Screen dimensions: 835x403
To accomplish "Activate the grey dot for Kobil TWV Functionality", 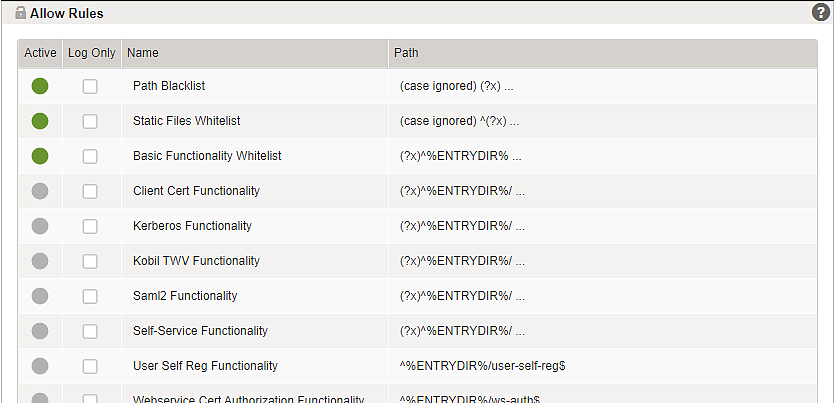I will pyautogui.click(x=40, y=261).
